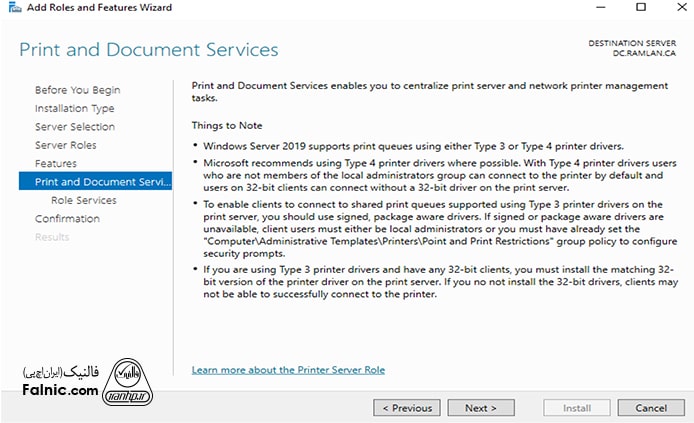Switch to the Features step

55,163
